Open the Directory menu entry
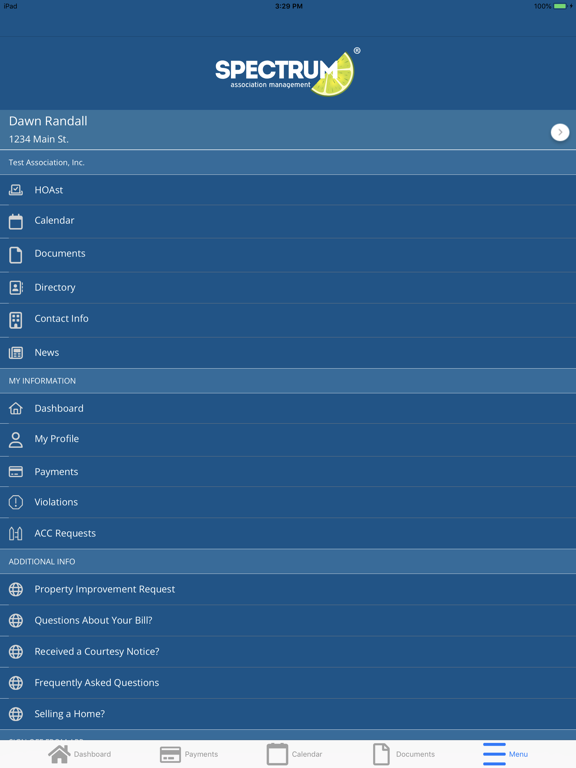The image size is (576, 768). [288, 288]
